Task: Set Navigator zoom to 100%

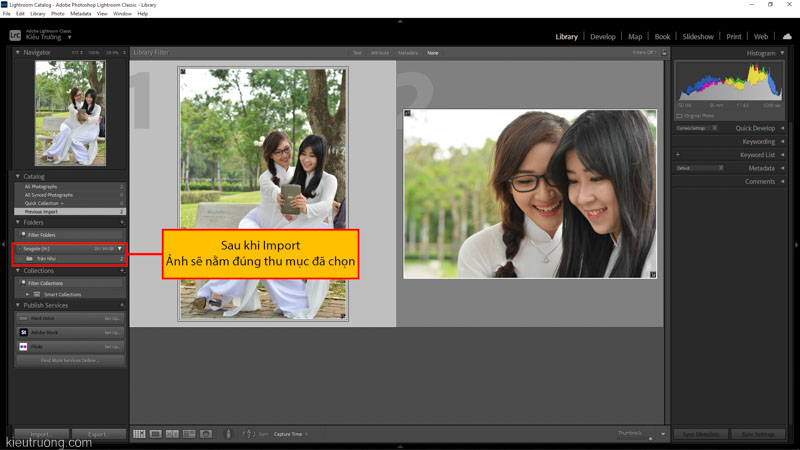Action: point(93,53)
